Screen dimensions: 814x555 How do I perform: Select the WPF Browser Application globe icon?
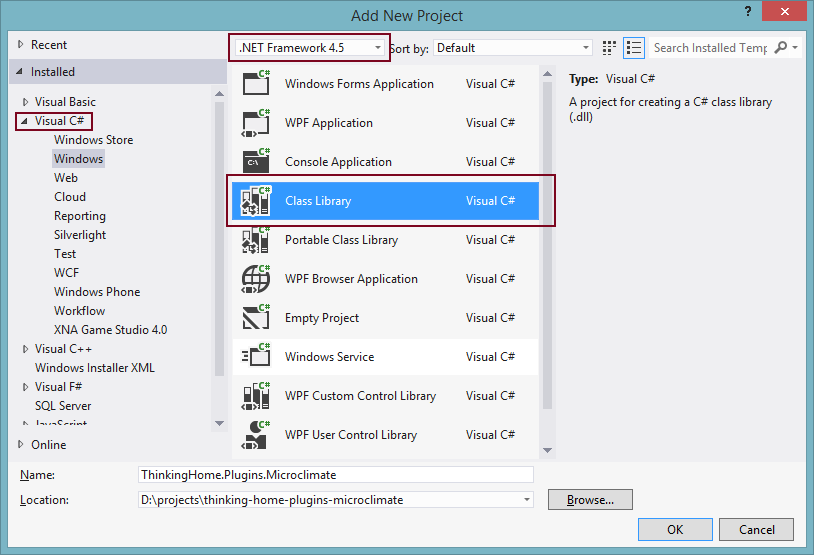point(256,278)
